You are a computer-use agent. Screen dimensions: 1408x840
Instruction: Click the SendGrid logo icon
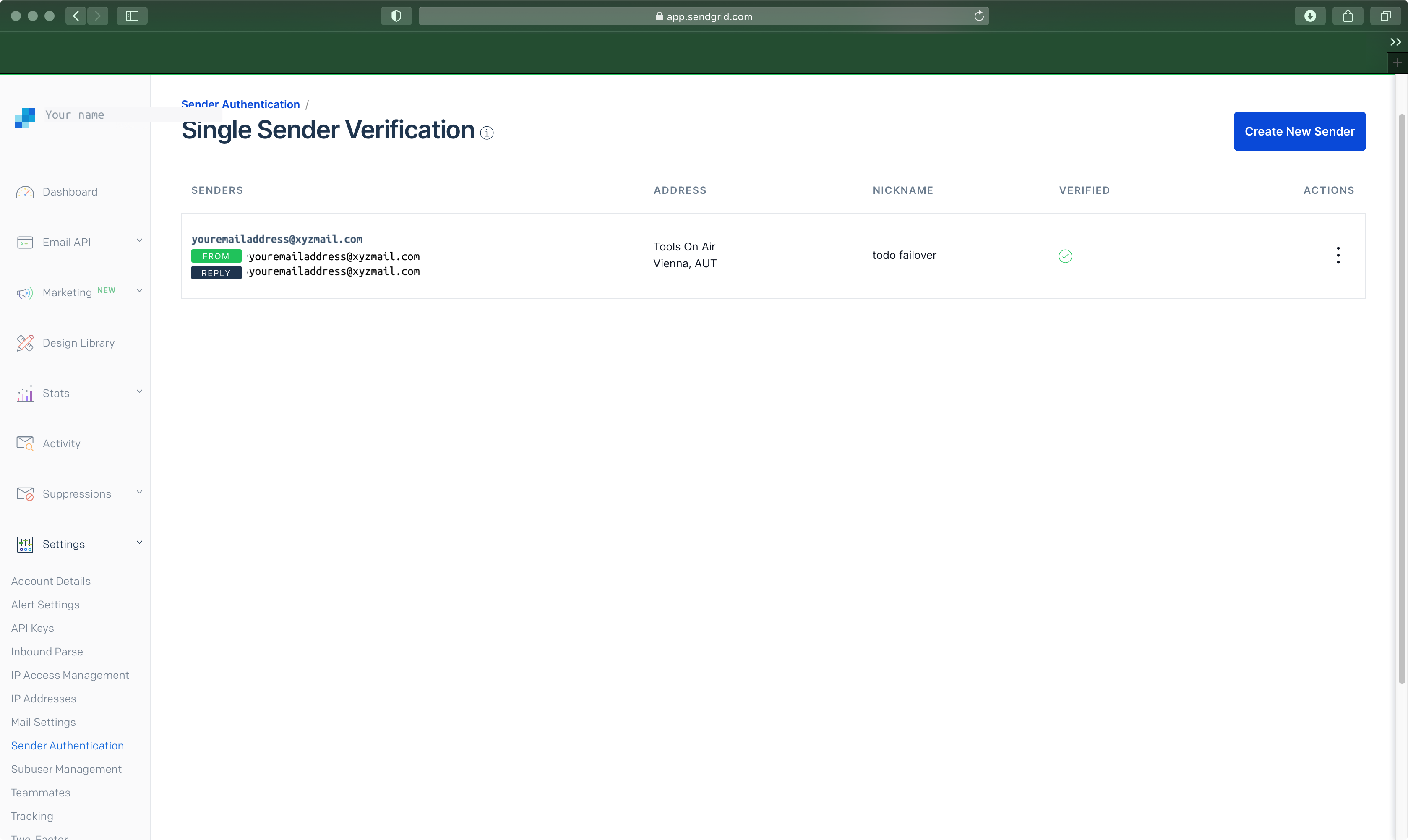[x=25, y=118]
